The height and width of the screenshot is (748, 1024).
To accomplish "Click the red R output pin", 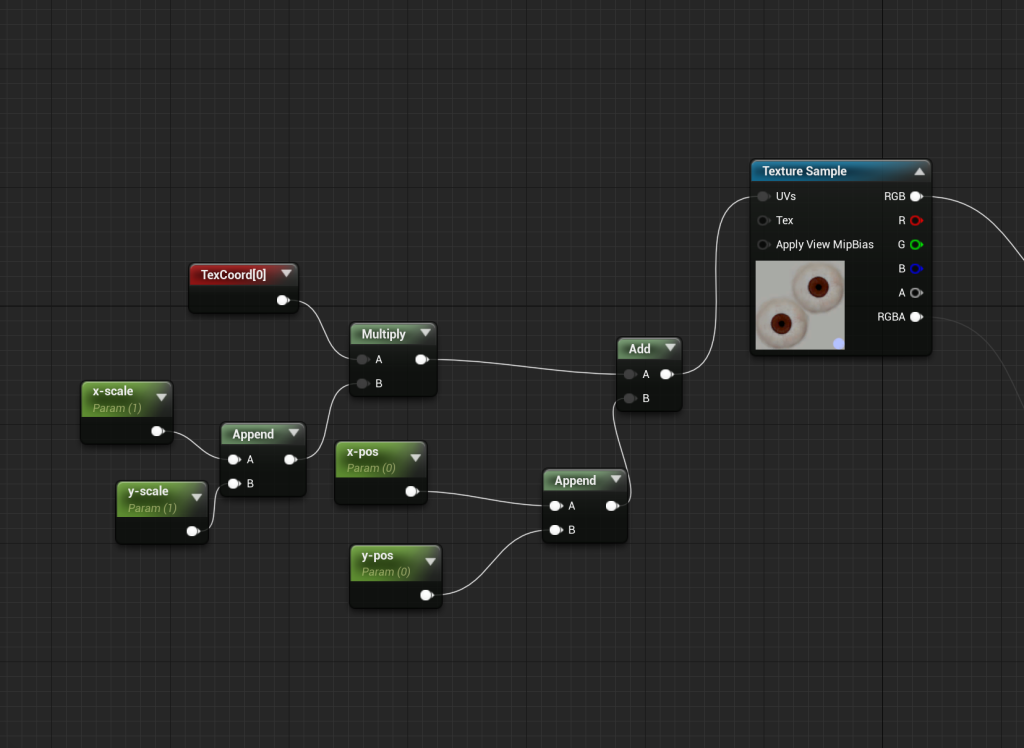I will [x=915, y=221].
